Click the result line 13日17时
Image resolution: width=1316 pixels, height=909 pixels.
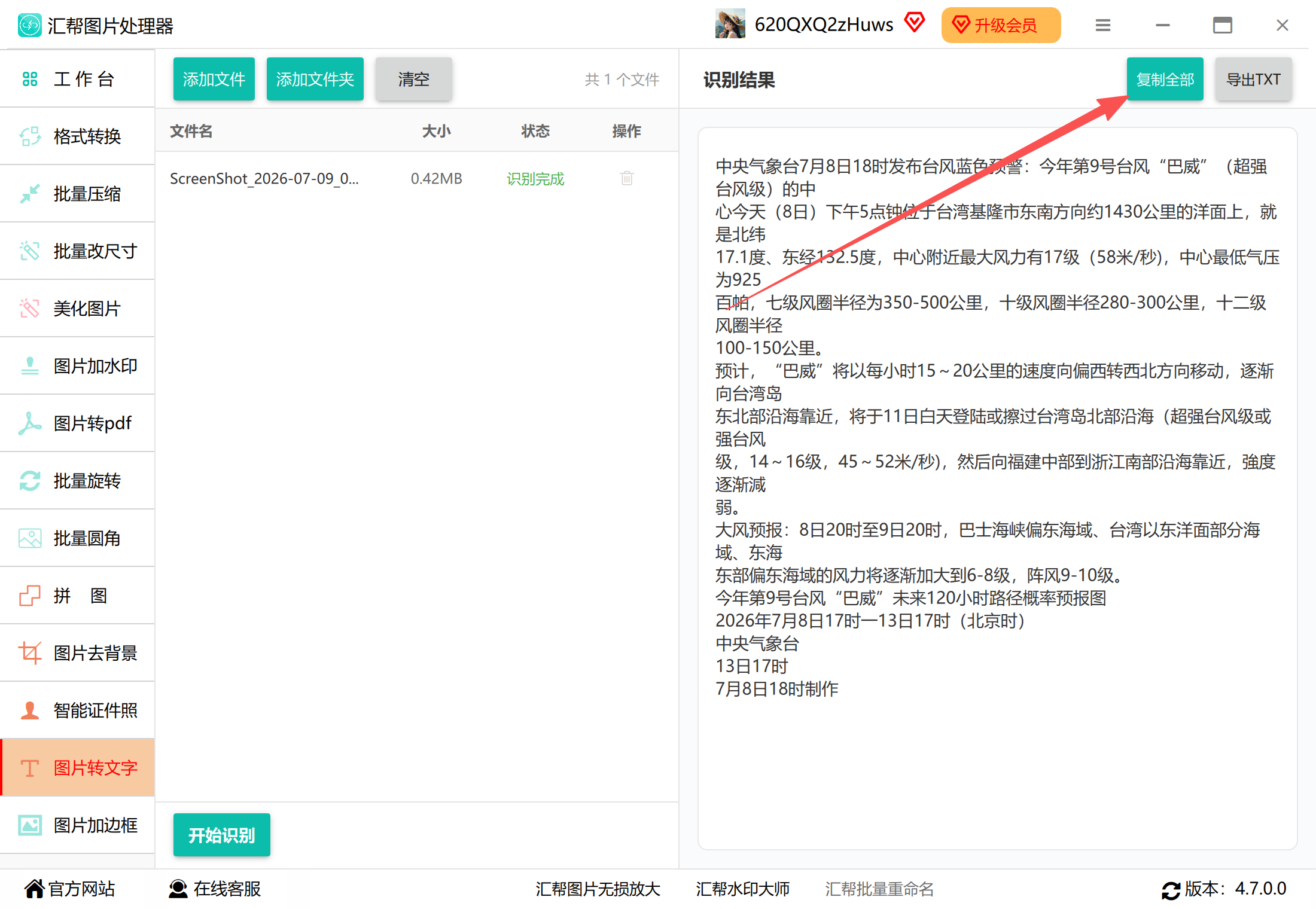pos(752,666)
